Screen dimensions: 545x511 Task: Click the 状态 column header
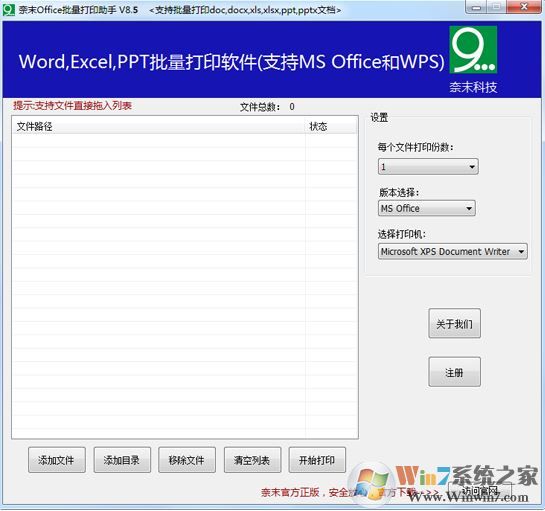point(331,126)
